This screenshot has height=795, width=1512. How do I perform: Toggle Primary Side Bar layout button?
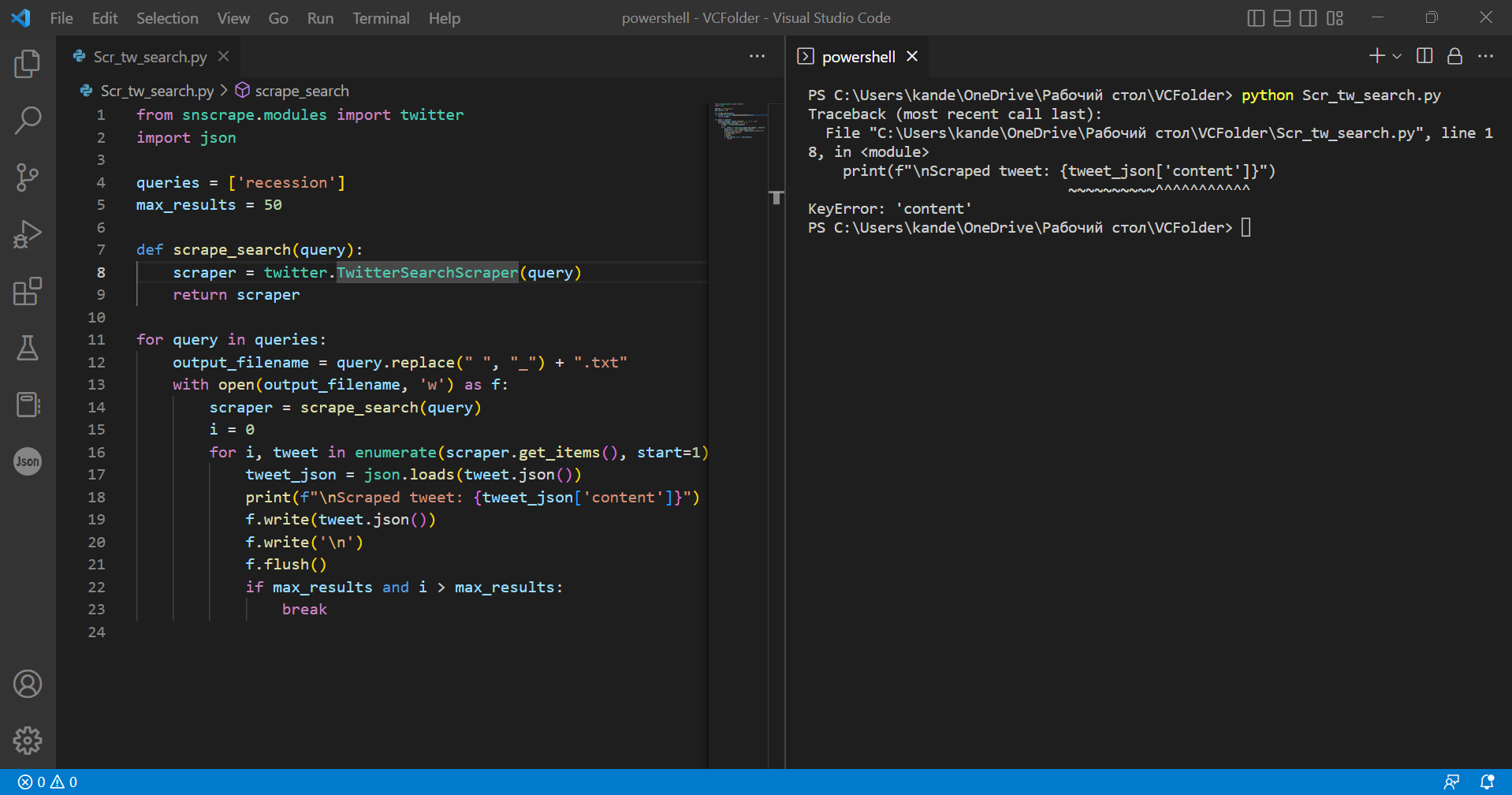tap(1257, 17)
